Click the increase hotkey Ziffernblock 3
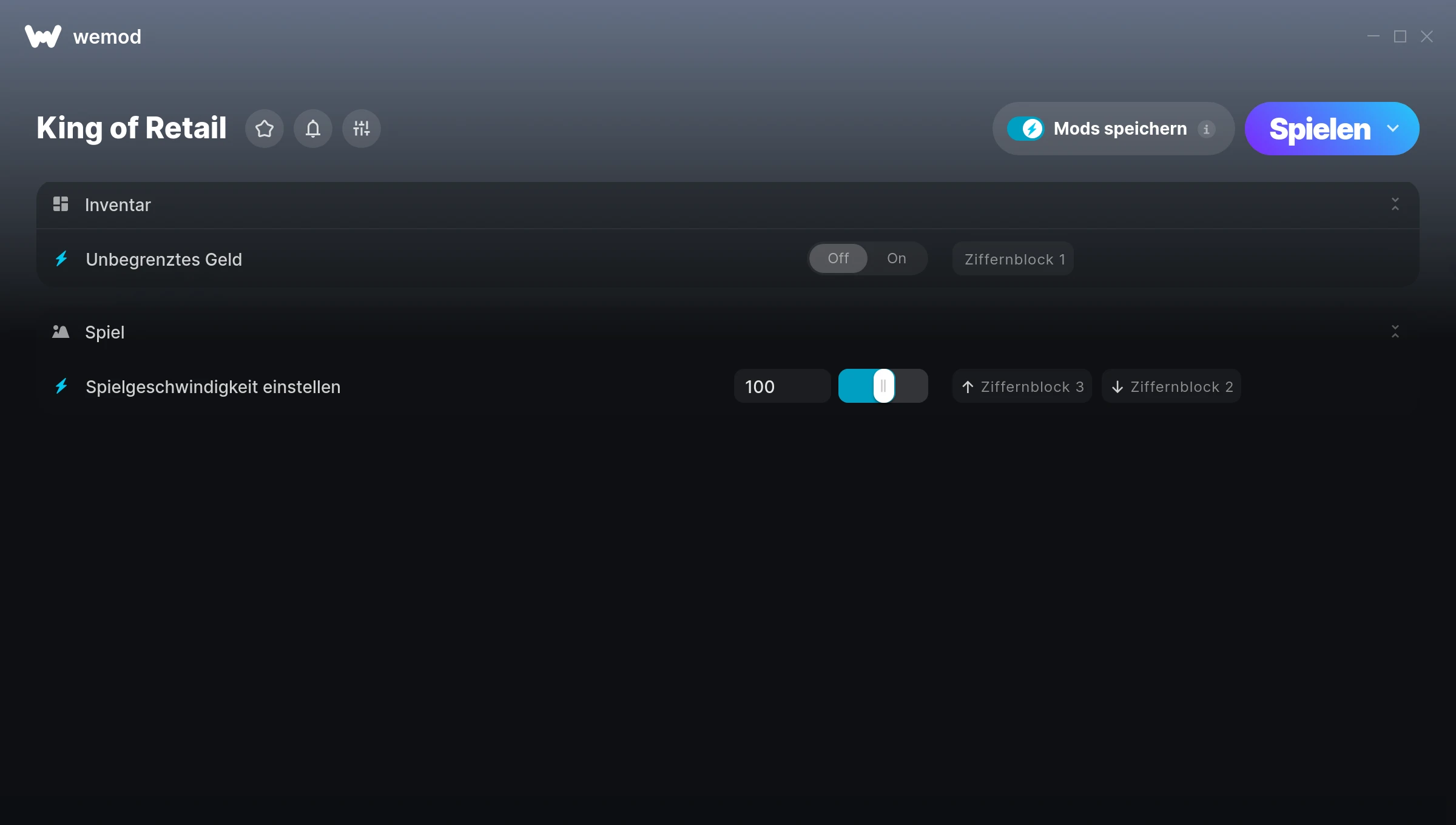This screenshot has width=1456, height=825. pyautogui.click(x=1022, y=386)
